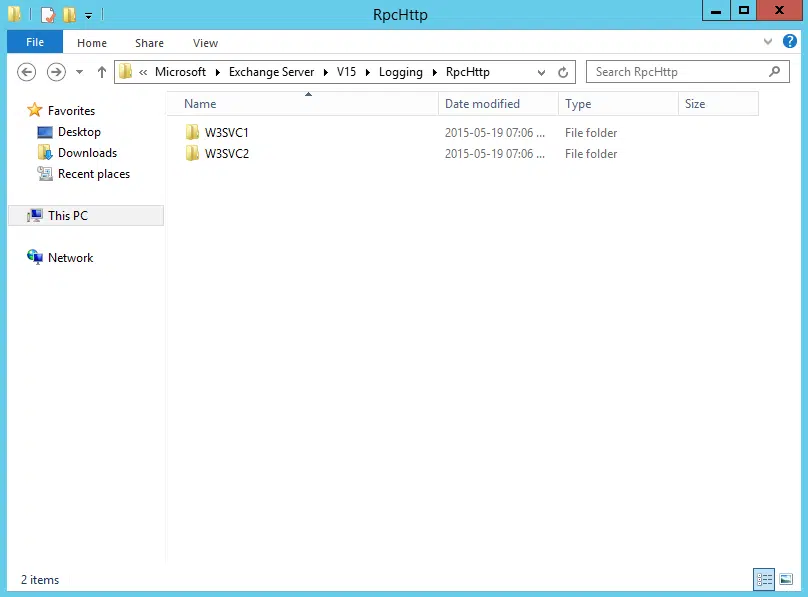Expand the address bar history dropdown

click(x=541, y=73)
